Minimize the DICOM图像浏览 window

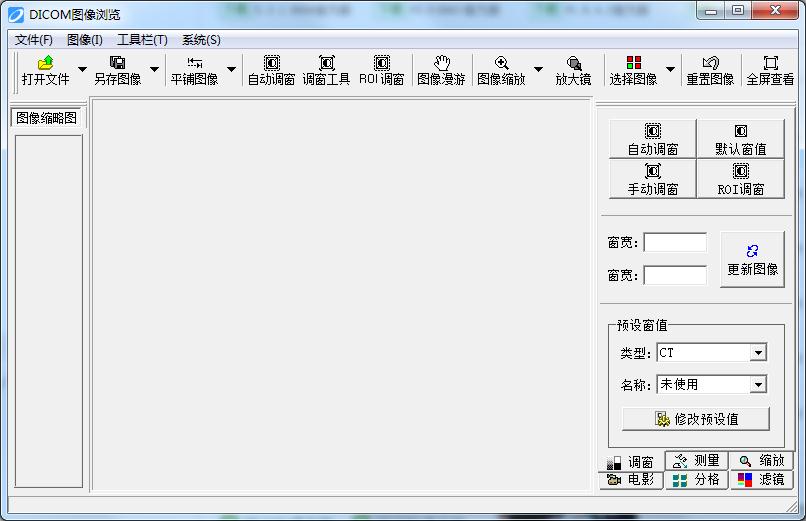(711, 10)
